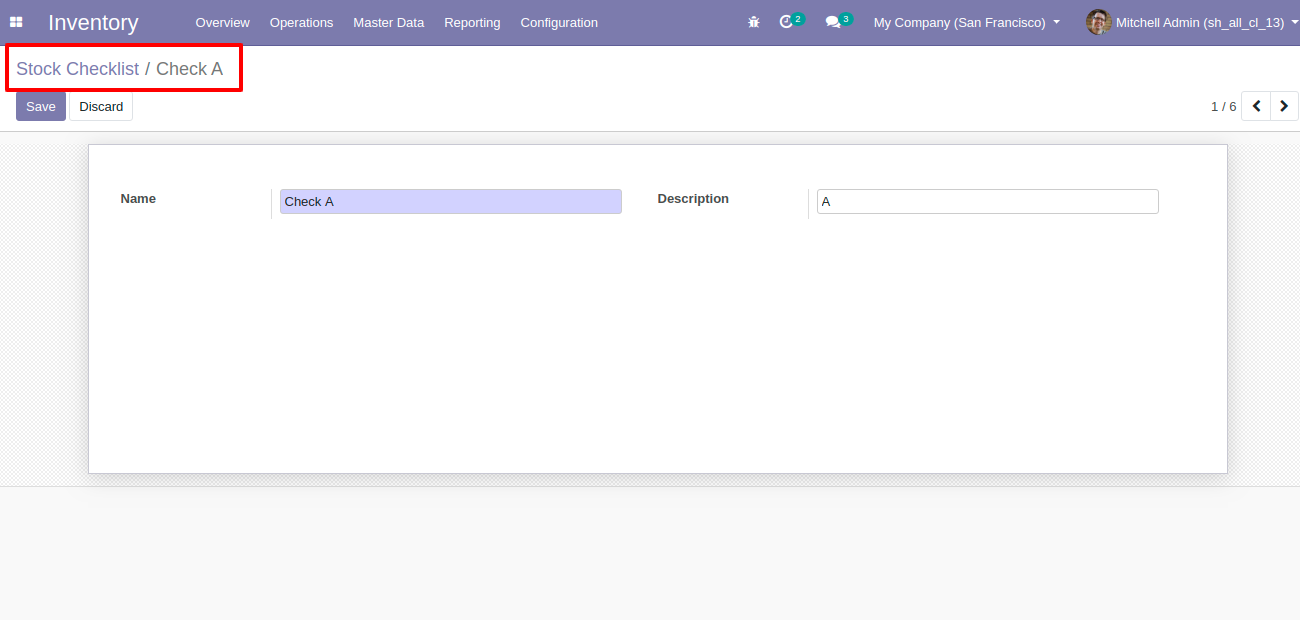Open the Master Data menu

coord(388,22)
